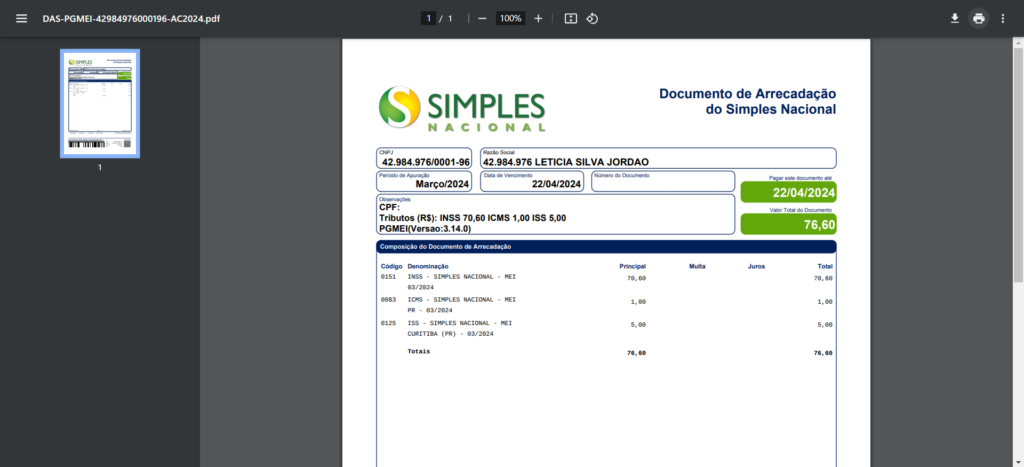Click the 100% zoom level field
Viewport: 1024px width, 467px height.
510,18
